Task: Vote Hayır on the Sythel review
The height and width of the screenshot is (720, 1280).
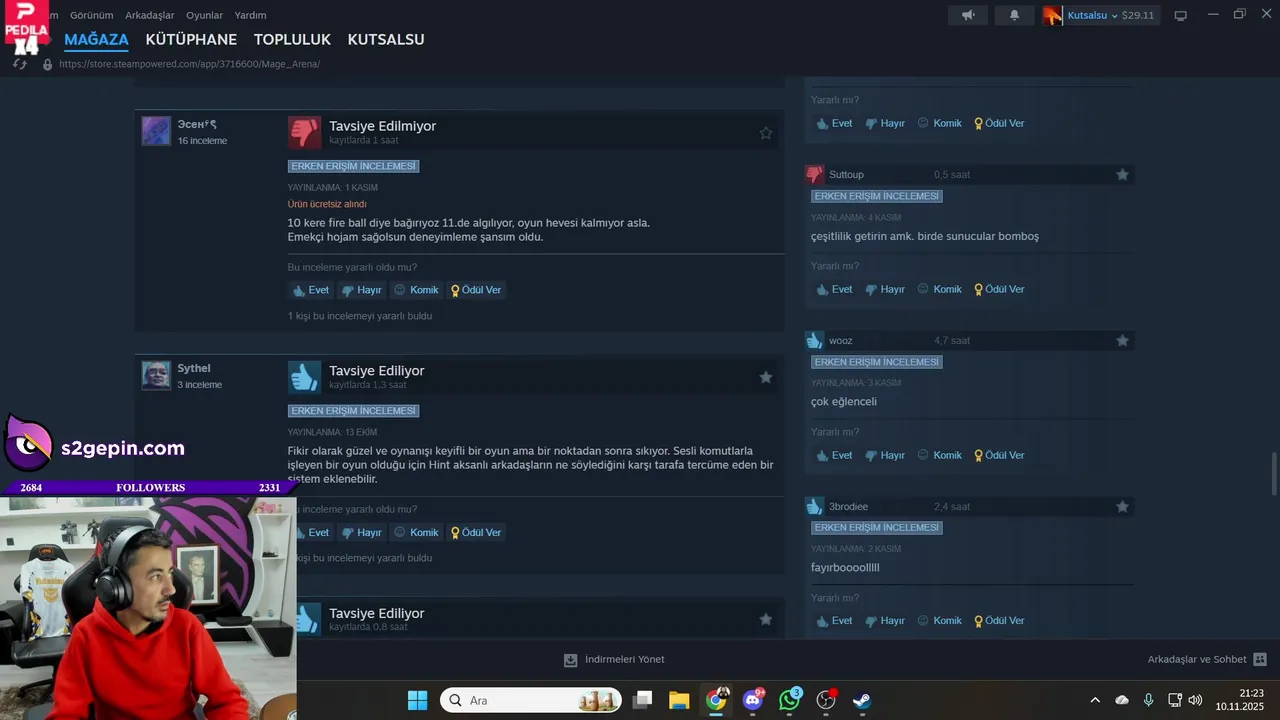Action: click(x=361, y=533)
